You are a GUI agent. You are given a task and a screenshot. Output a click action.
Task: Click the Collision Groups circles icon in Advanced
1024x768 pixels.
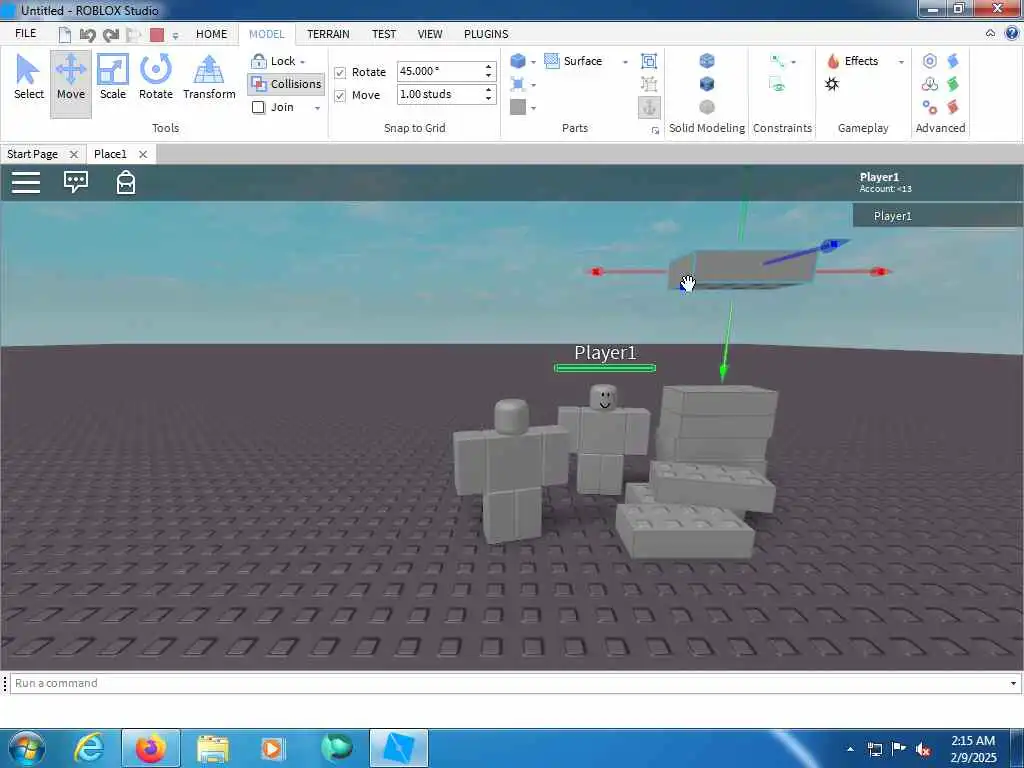coord(929,84)
